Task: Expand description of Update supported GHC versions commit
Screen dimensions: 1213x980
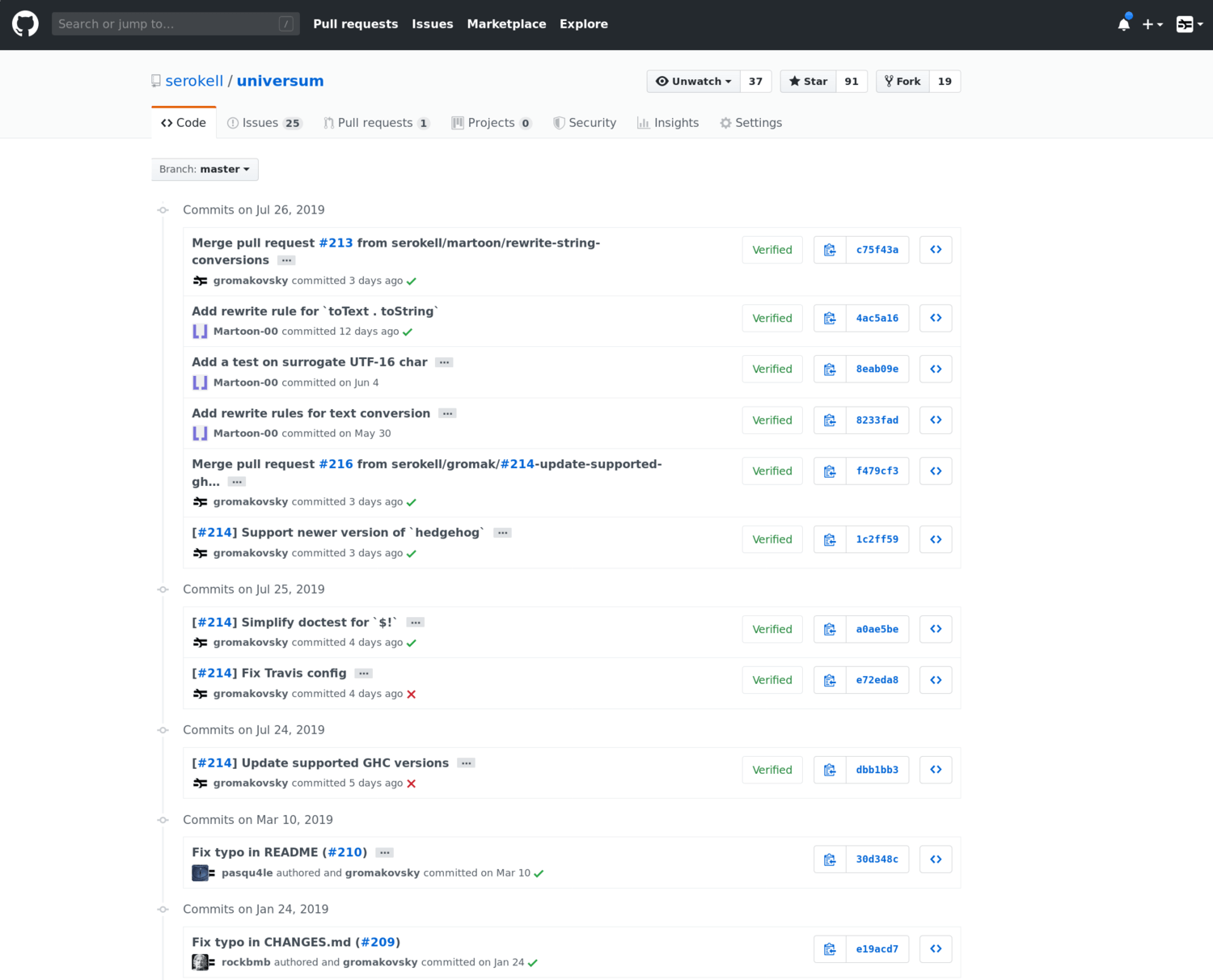Action: click(466, 763)
